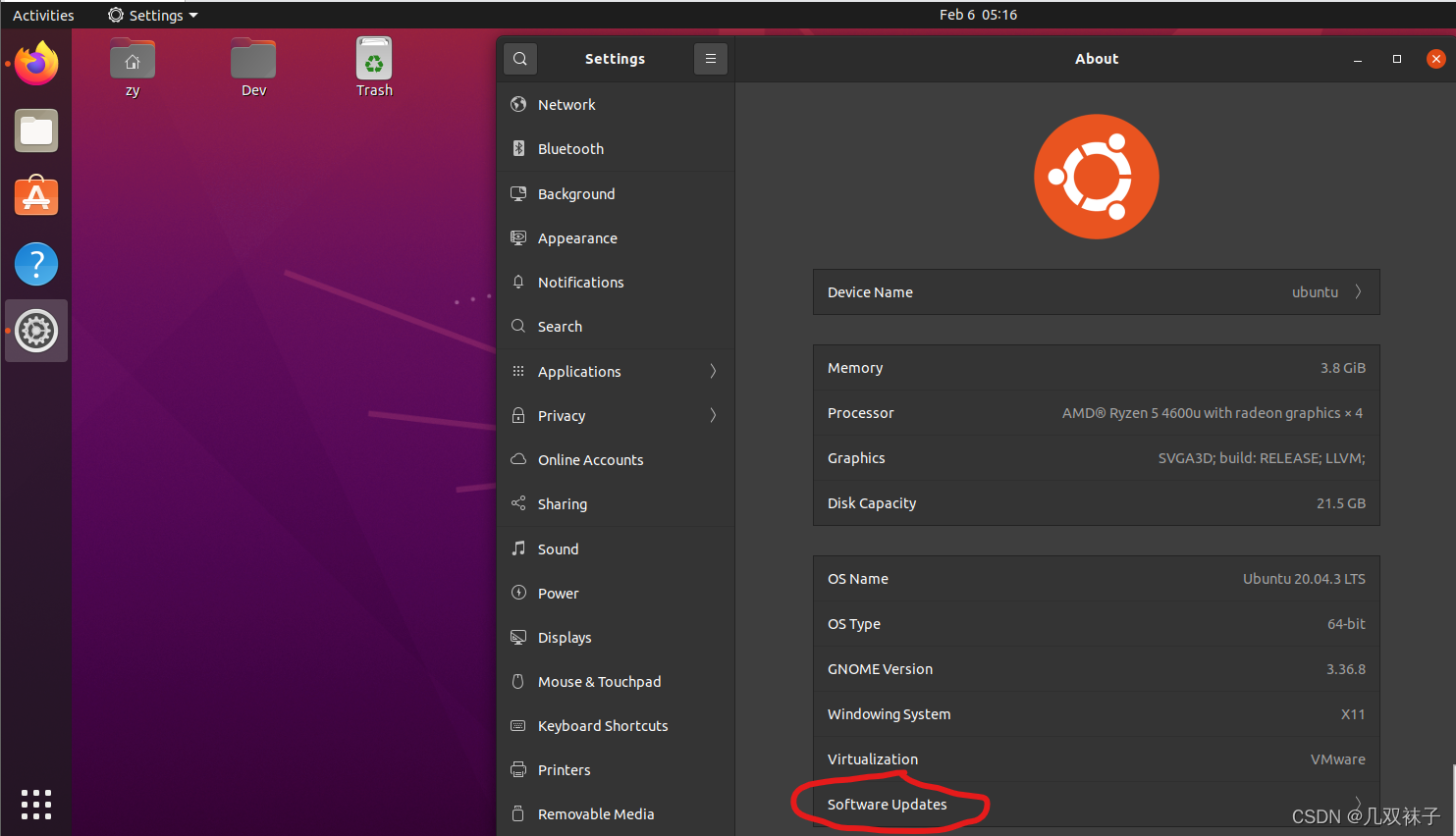
Task: Click the GNOME Version 3.36.8 value
Action: tap(1346, 669)
